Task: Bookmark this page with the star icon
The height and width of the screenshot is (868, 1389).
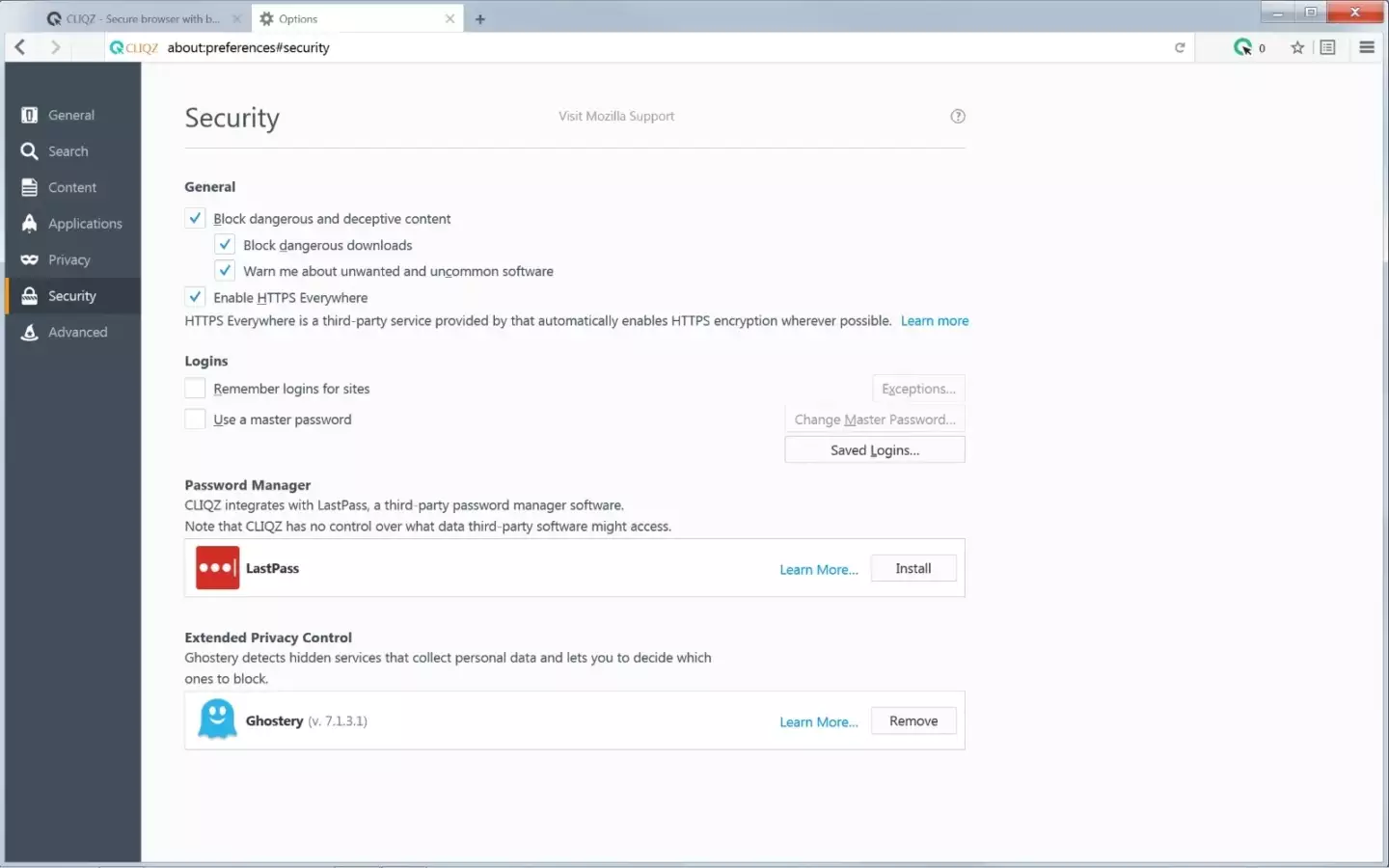Action: (1297, 47)
